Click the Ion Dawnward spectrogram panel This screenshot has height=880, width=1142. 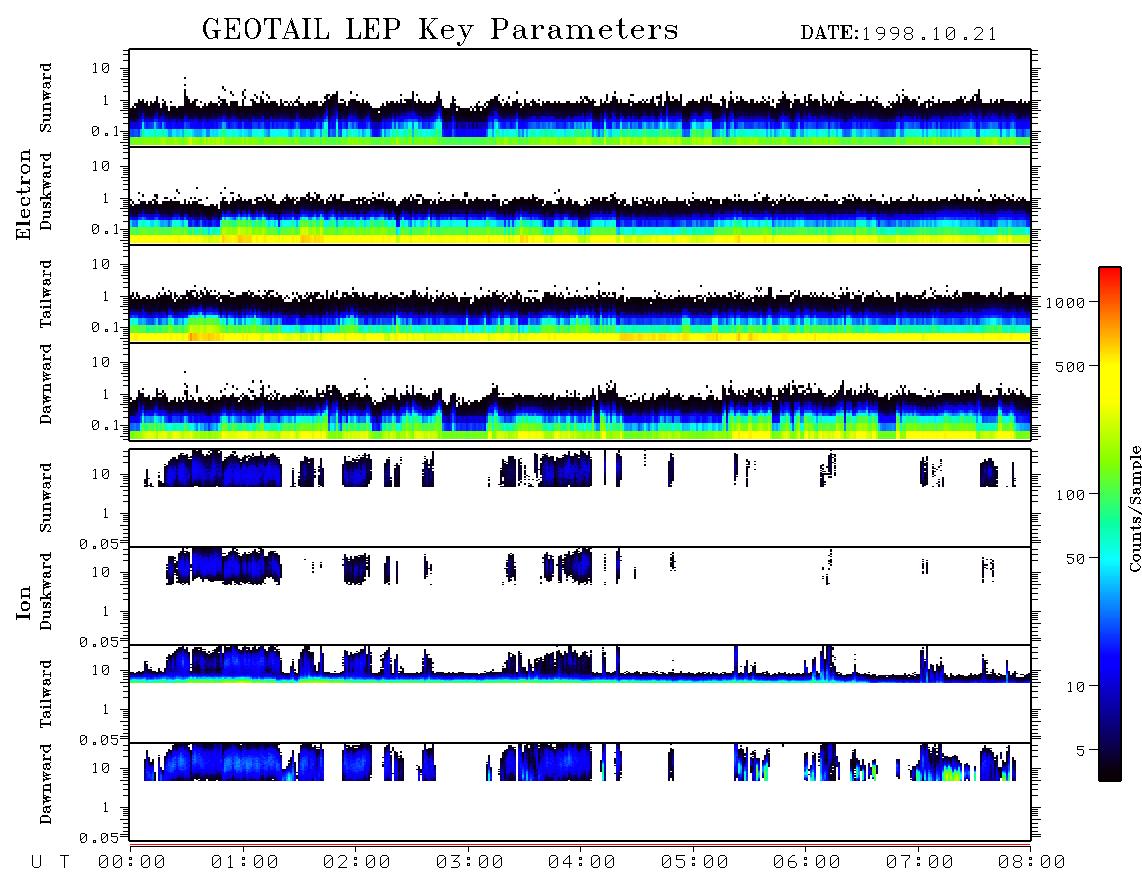pos(580,792)
